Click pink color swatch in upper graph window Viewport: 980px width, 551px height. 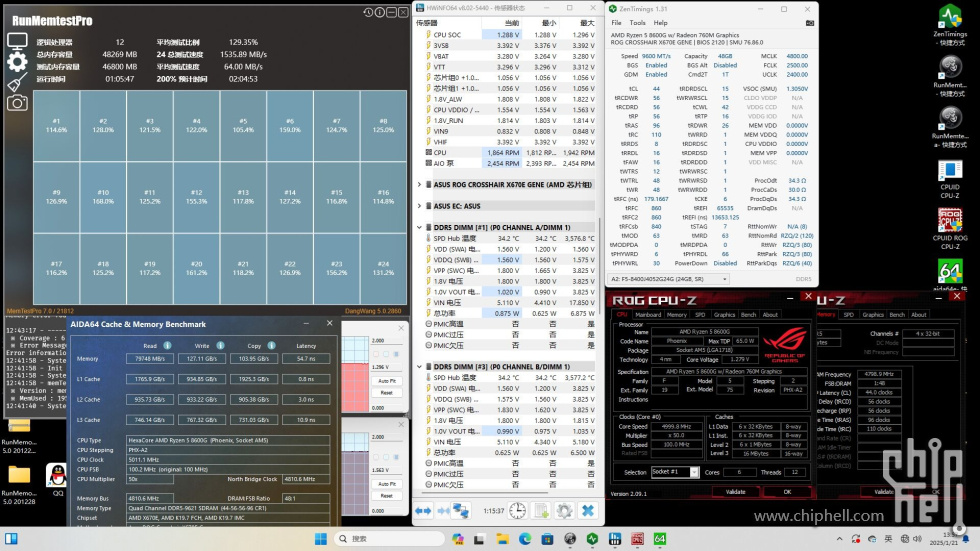(x=377, y=354)
